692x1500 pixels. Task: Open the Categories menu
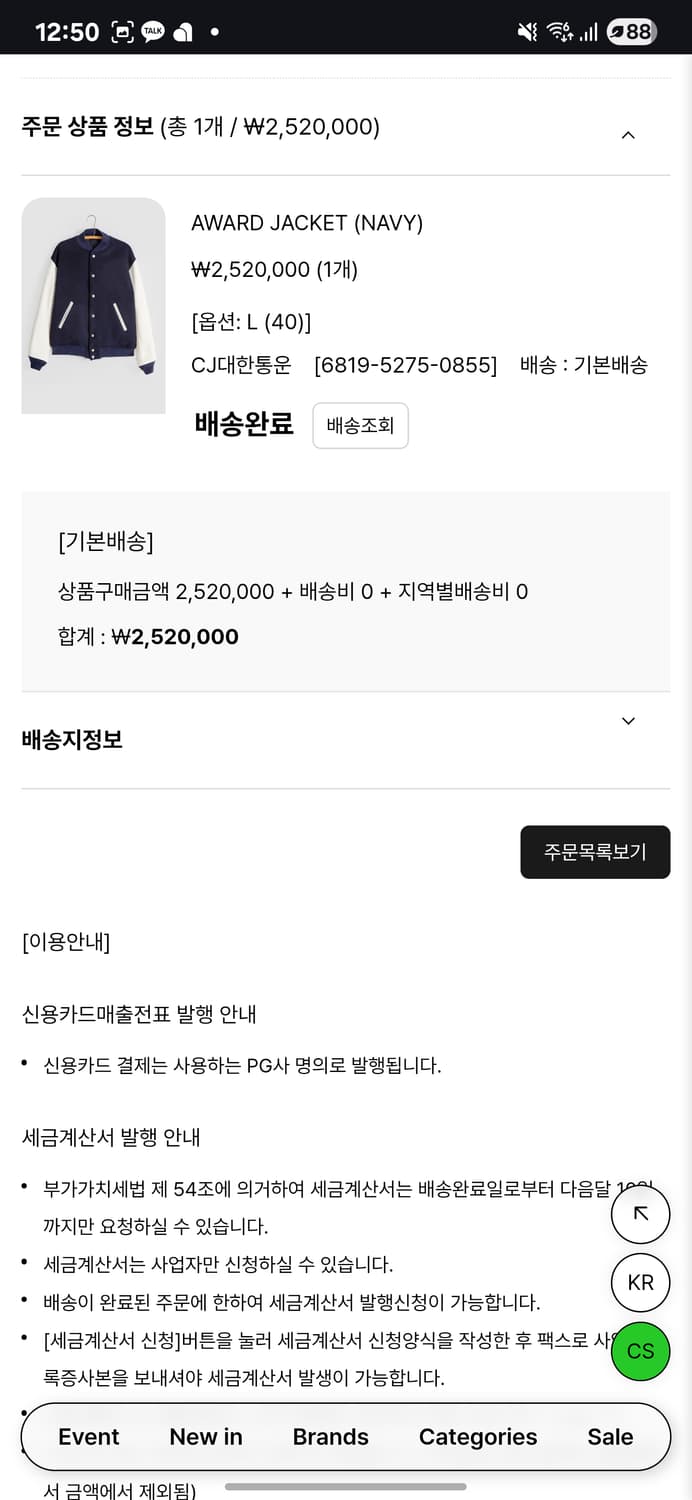[477, 1437]
